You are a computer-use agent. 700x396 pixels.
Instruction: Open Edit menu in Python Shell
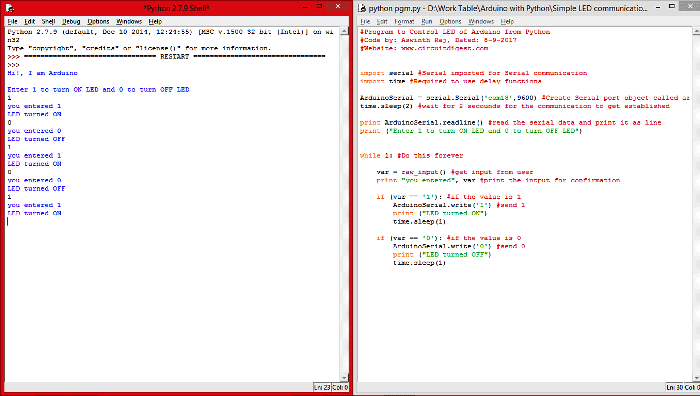click(29, 21)
